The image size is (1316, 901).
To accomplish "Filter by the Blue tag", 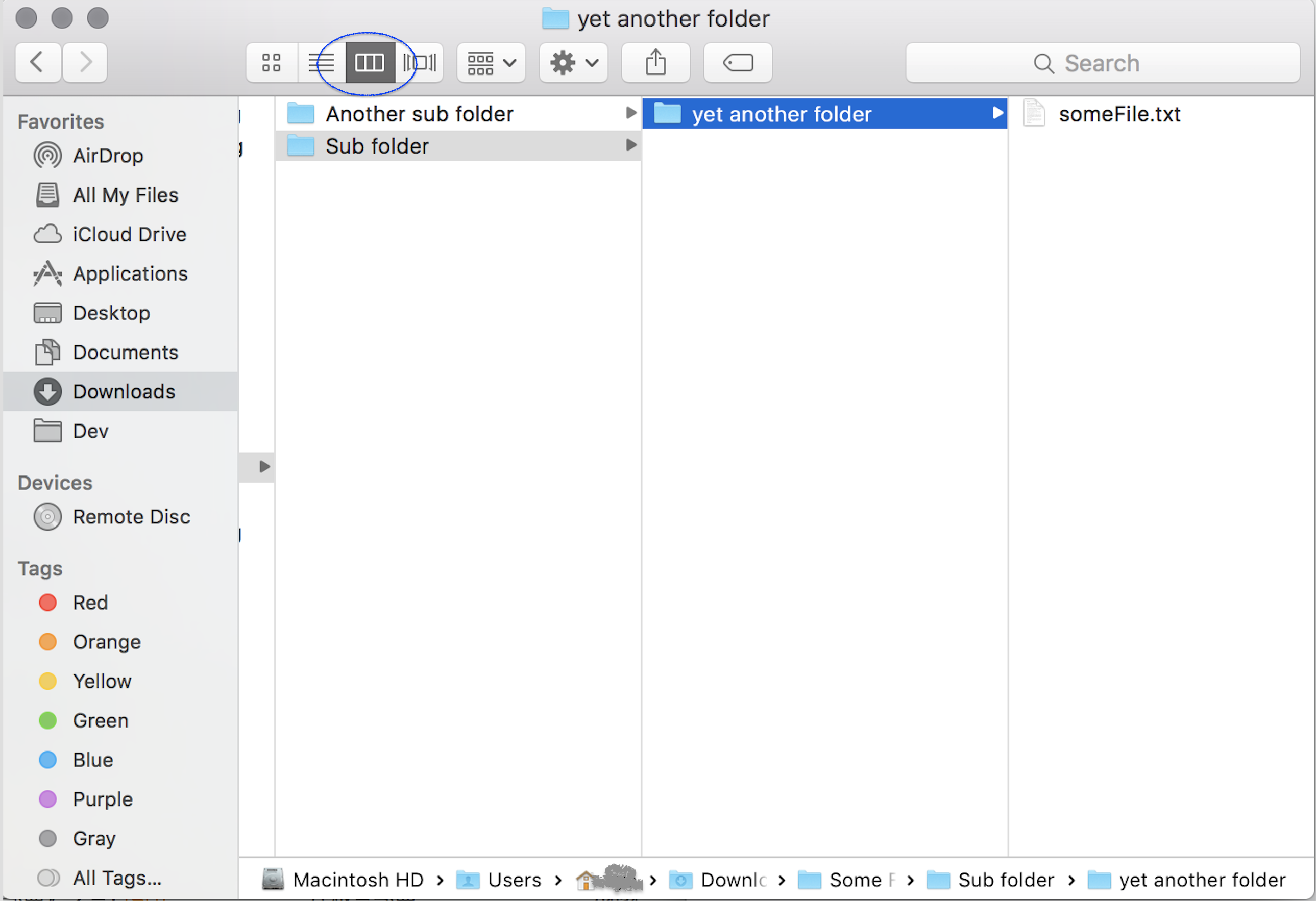I will pos(120,760).
